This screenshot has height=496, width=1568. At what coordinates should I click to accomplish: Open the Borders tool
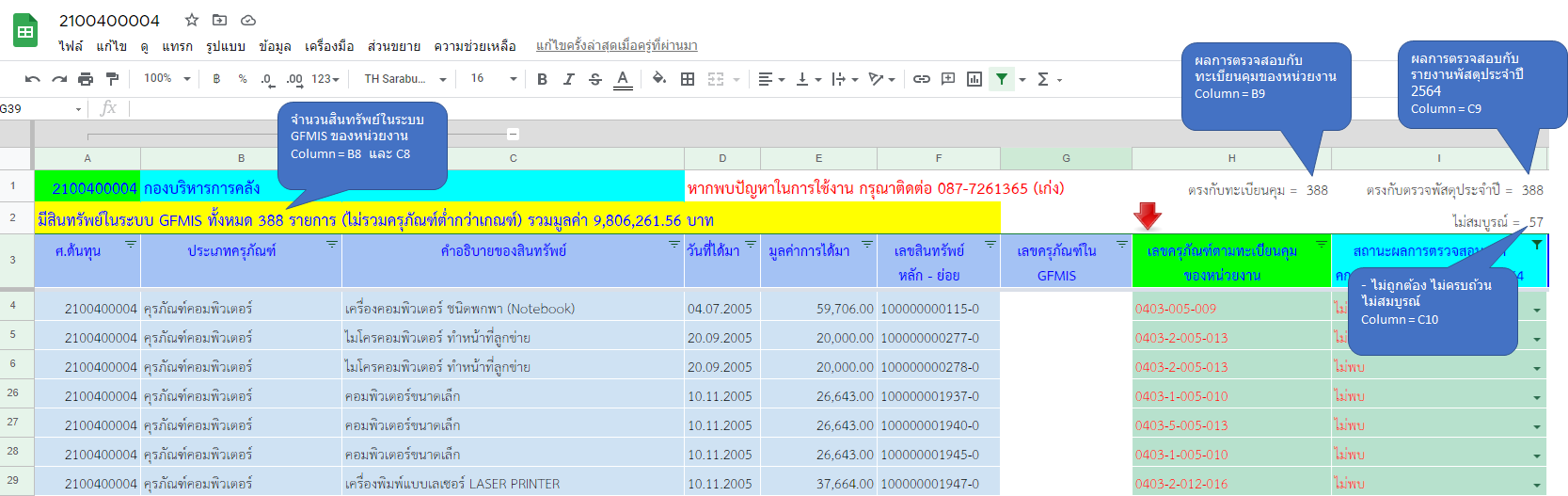pyautogui.click(x=688, y=79)
